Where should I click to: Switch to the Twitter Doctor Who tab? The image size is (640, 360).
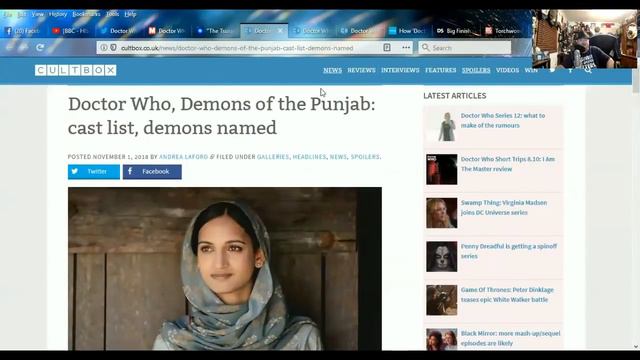pos(118,31)
